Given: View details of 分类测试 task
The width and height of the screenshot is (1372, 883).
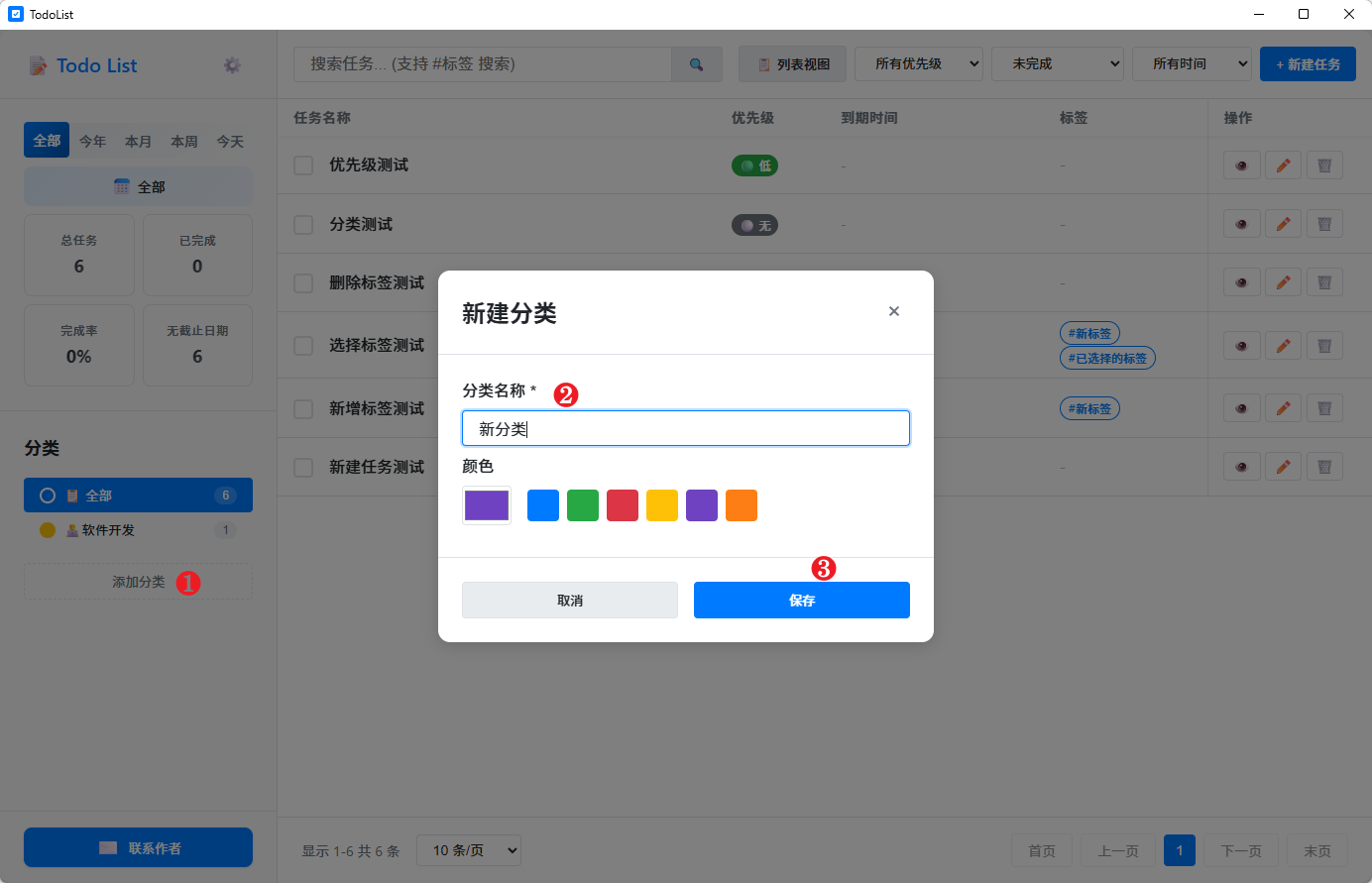Looking at the screenshot, I should click(1241, 224).
